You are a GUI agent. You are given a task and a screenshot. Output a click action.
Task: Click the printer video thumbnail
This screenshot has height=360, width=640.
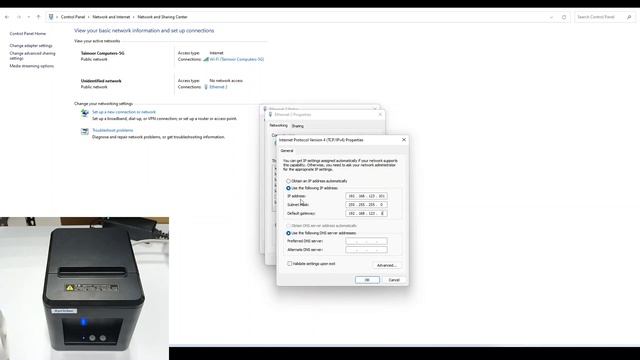click(84, 289)
